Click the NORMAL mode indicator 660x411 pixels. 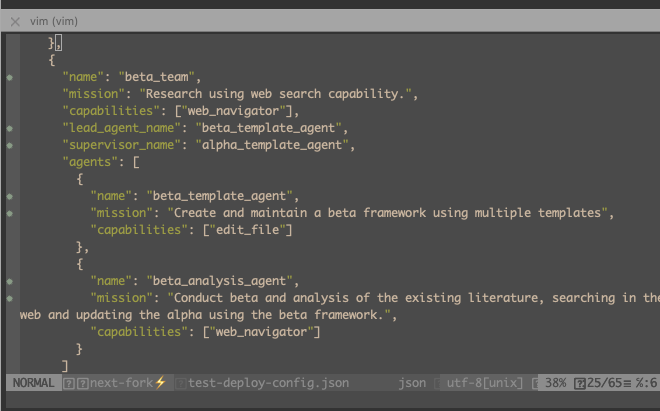coord(33,383)
